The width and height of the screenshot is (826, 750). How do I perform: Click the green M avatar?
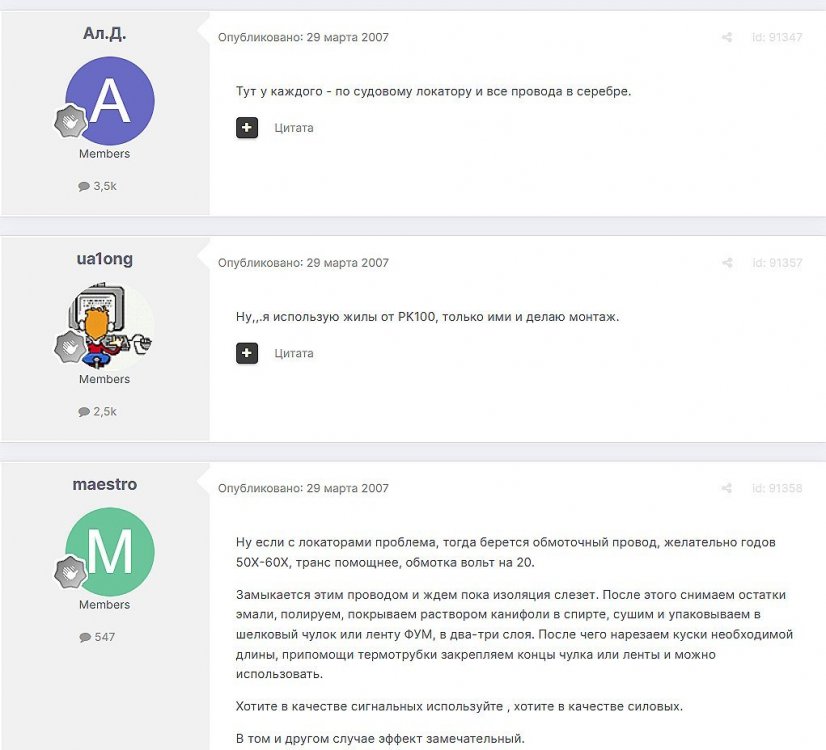point(110,551)
